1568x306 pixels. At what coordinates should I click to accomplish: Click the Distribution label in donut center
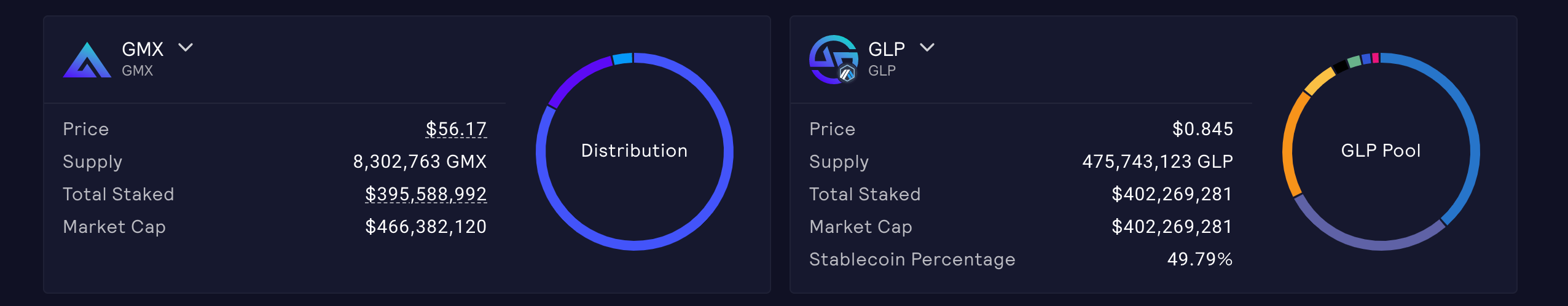pos(634,151)
